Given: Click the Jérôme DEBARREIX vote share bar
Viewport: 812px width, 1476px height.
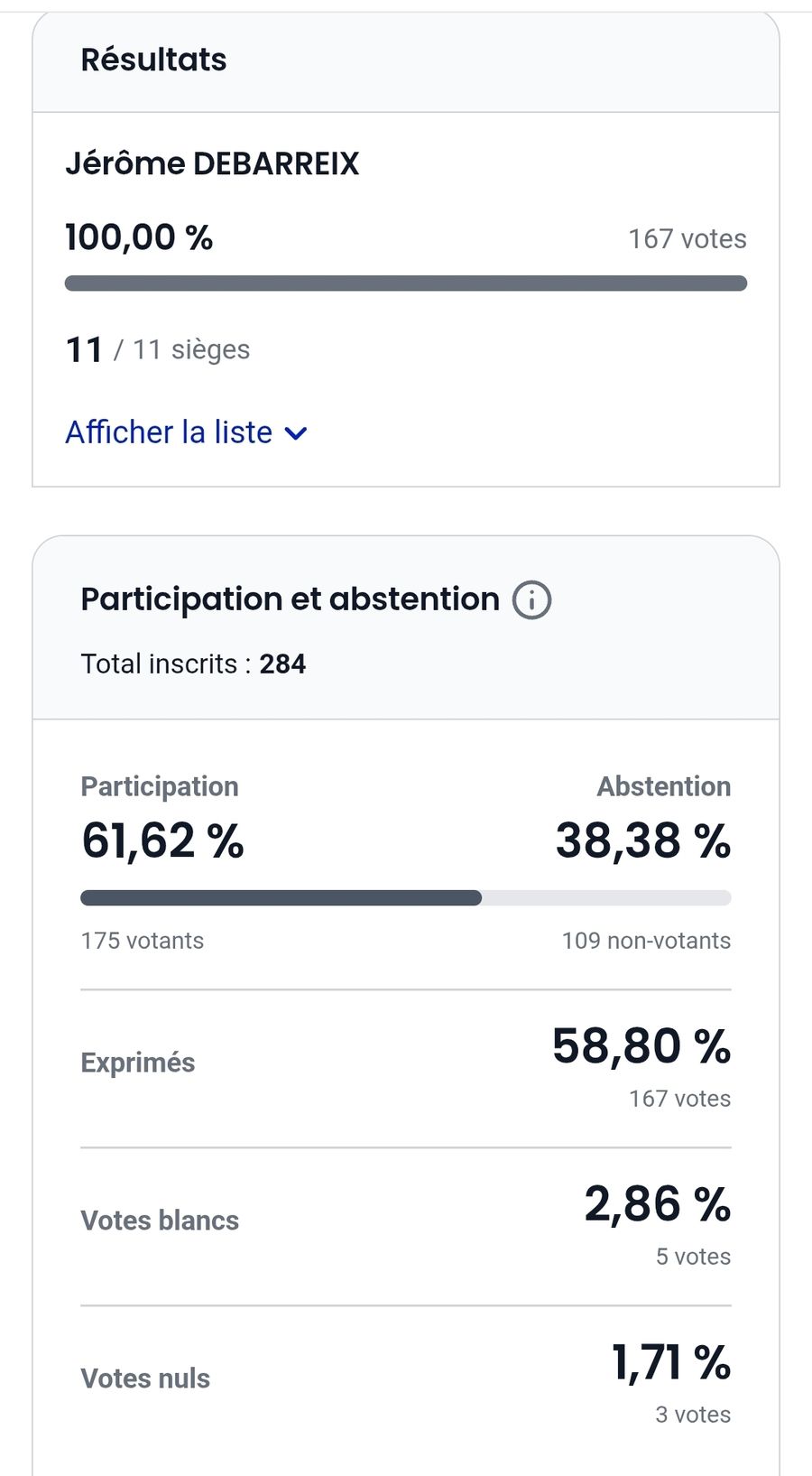Looking at the screenshot, I should pyautogui.click(x=405, y=283).
